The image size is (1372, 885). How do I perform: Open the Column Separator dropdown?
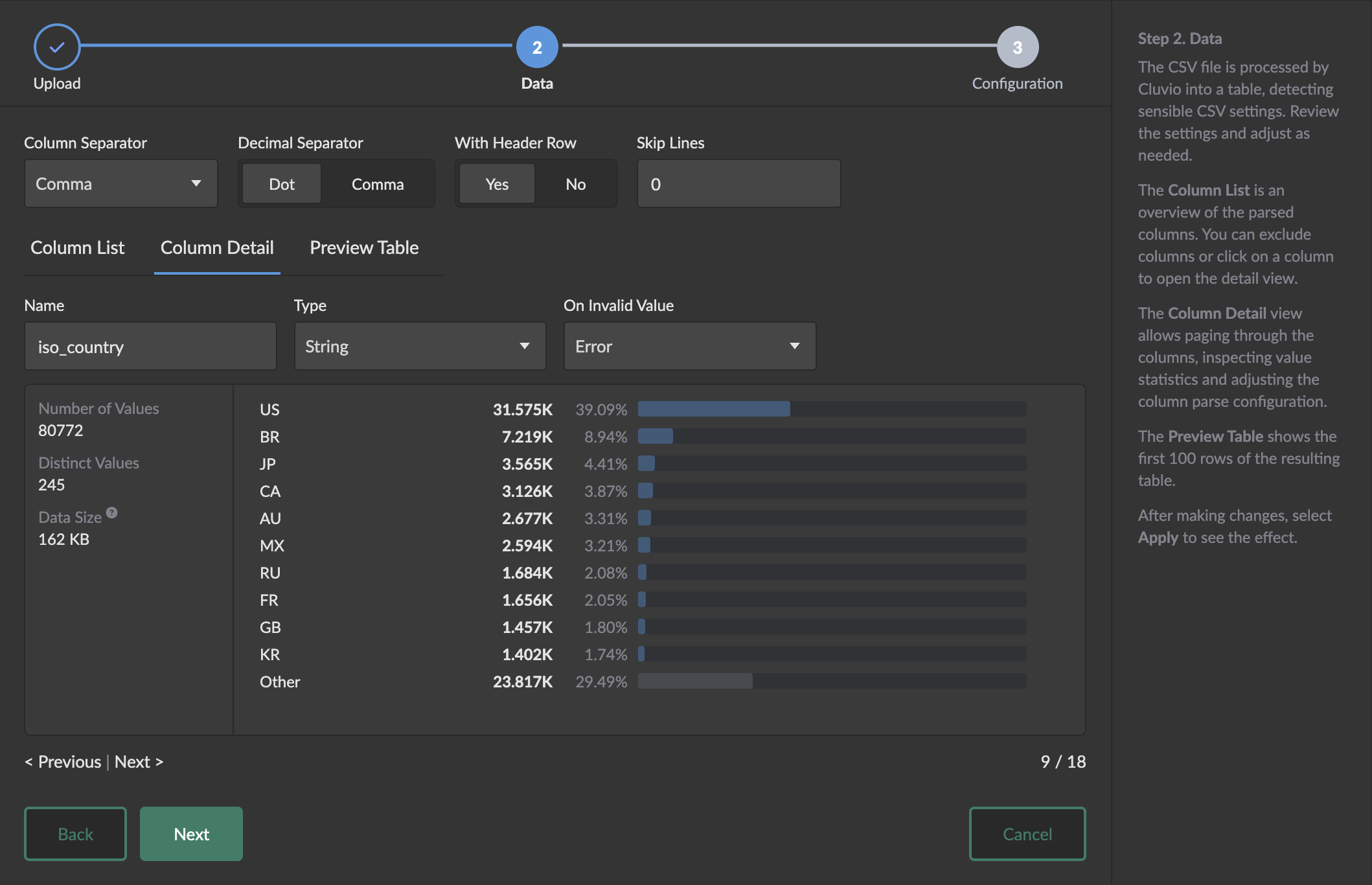click(x=120, y=184)
